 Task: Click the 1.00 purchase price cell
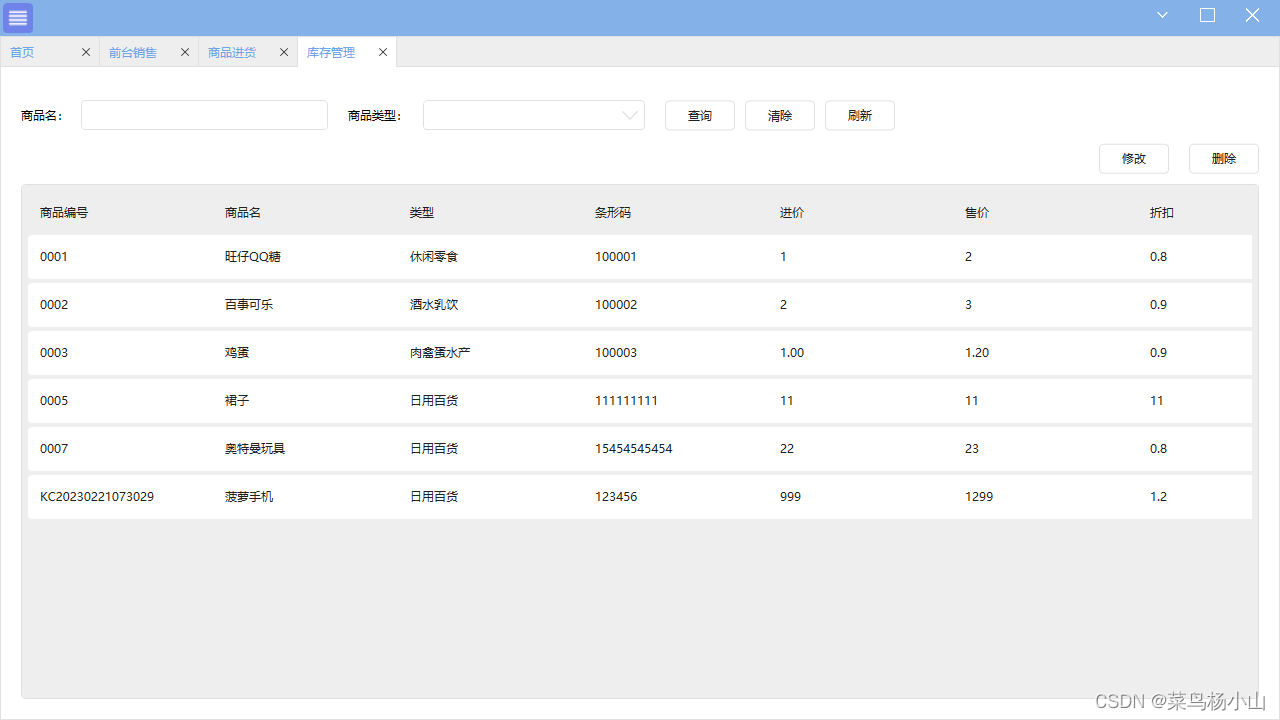pos(792,353)
